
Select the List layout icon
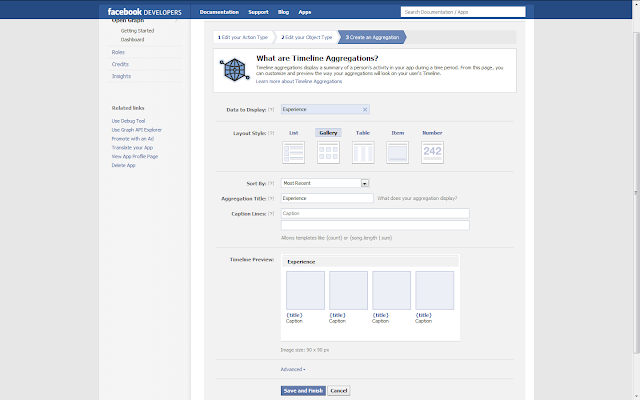(x=293, y=152)
